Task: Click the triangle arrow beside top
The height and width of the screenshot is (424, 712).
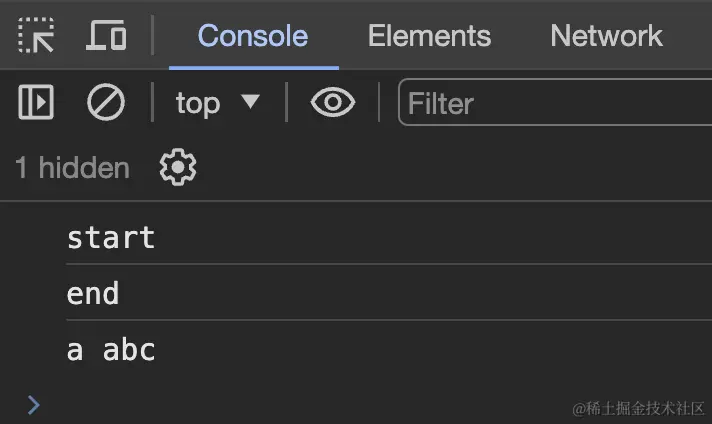Action: (250, 101)
